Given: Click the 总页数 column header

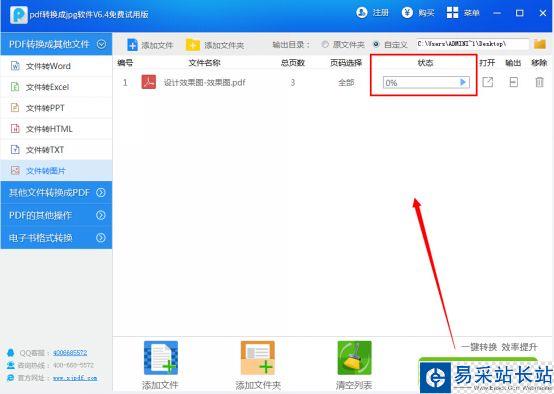Looking at the screenshot, I should (293, 63).
